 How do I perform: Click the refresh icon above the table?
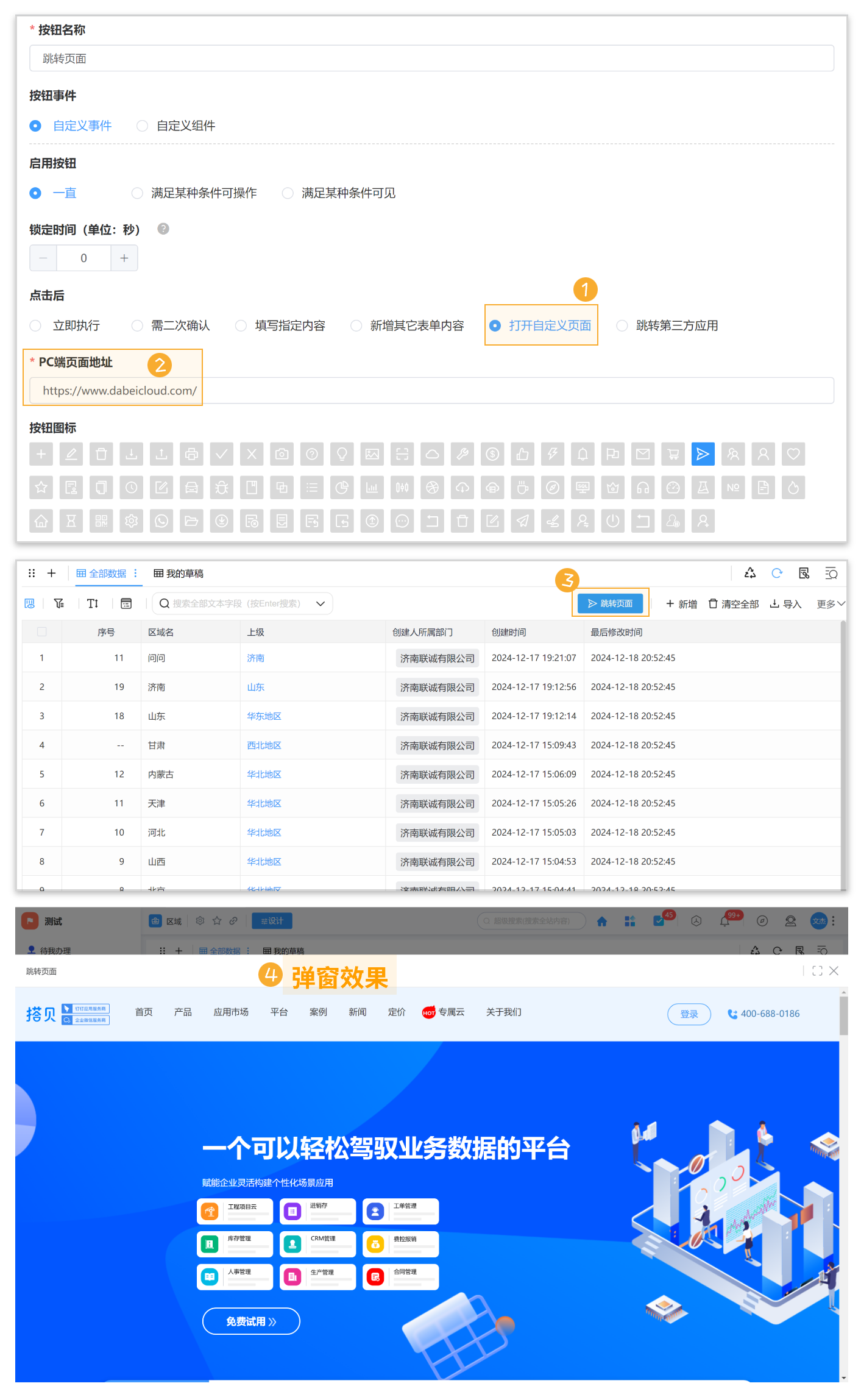[x=777, y=573]
